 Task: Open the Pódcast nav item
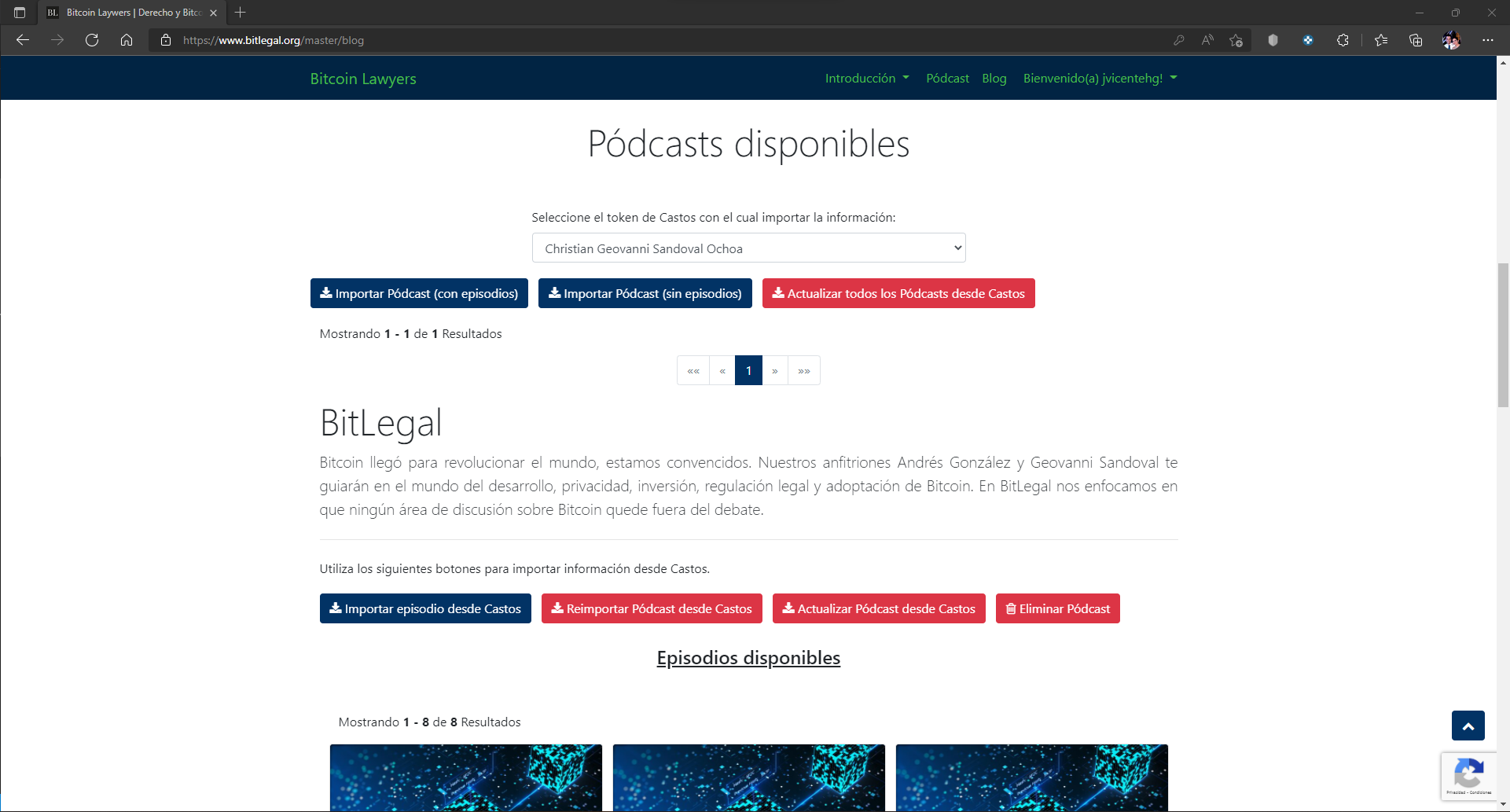[x=947, y=78]
